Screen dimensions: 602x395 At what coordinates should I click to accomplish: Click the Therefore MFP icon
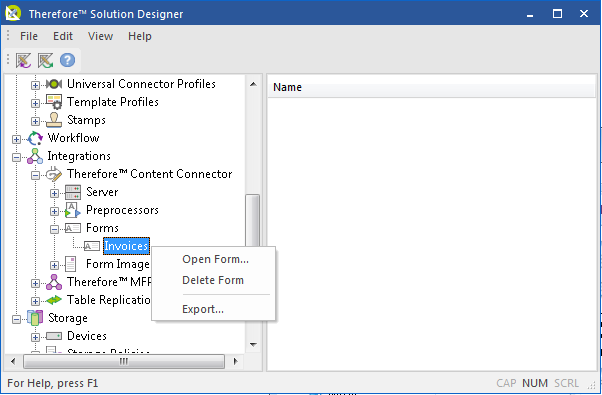pyautogui.click(x=54, y=282)
